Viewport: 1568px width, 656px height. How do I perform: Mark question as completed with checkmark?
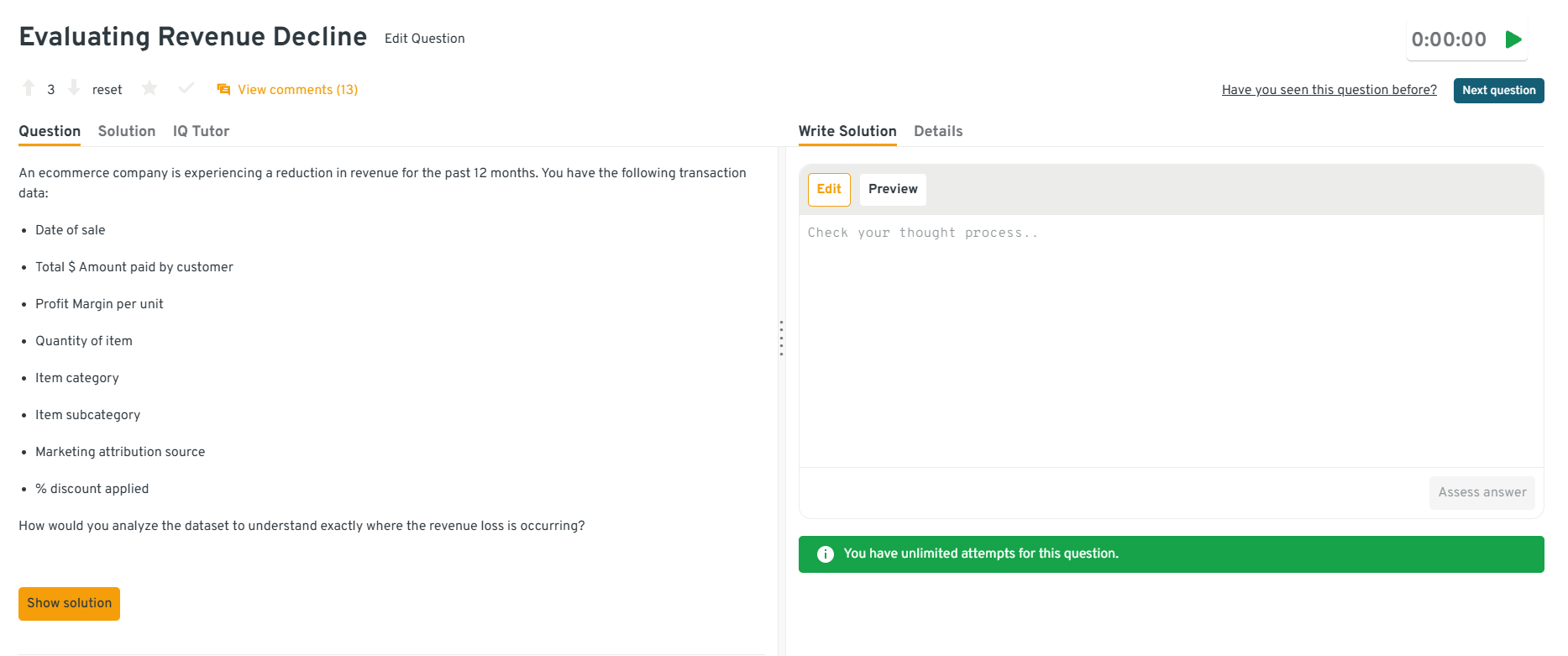point(186,88)
